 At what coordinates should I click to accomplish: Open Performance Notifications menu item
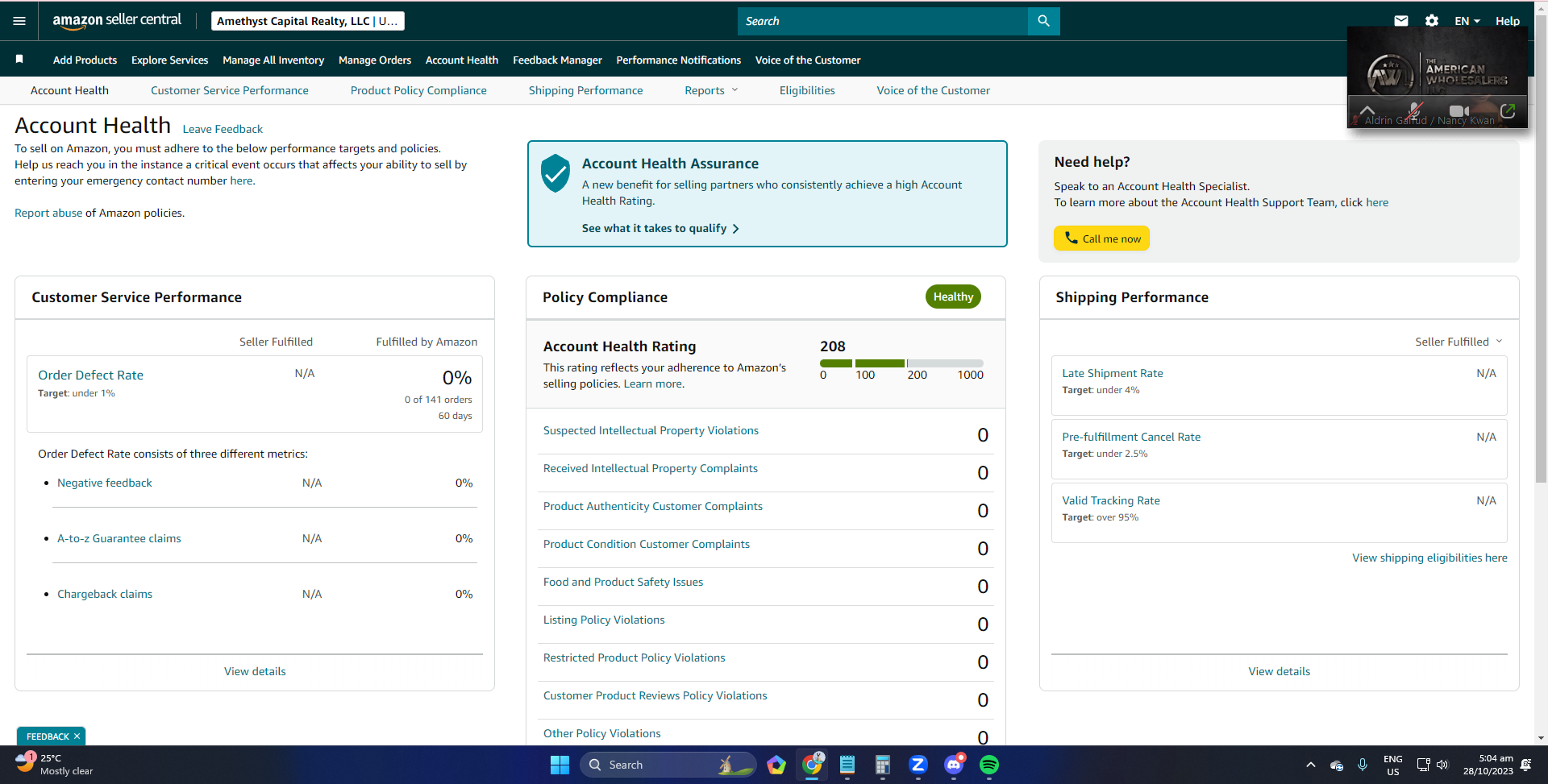[x=678, y=60]
